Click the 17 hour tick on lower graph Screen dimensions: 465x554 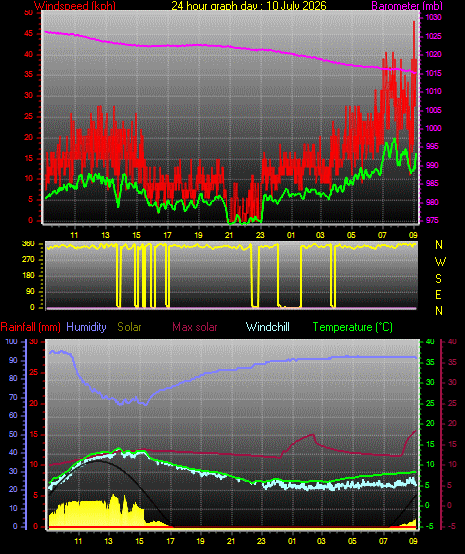170,541
